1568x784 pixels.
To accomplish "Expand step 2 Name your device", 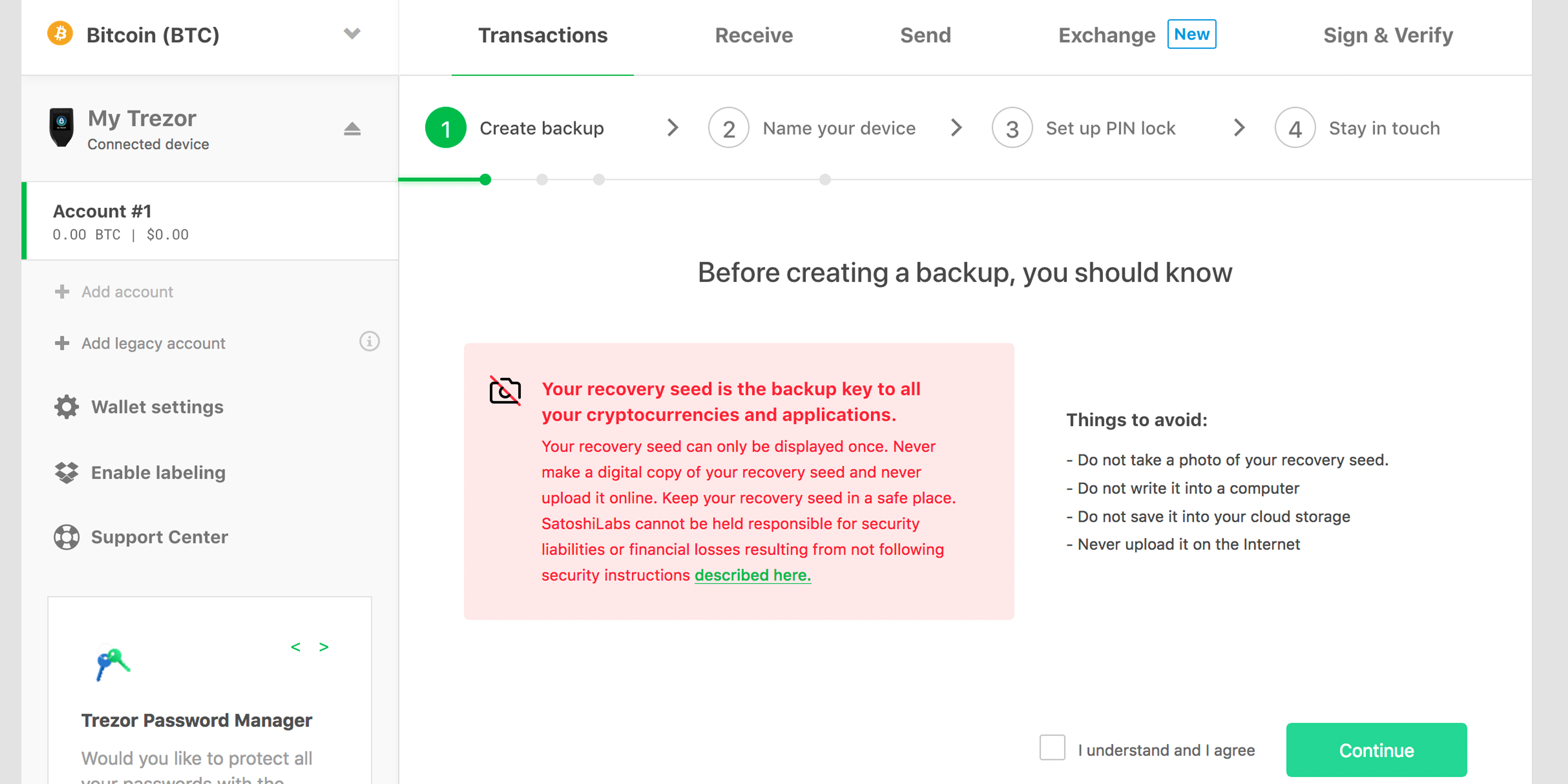I will click(x=839, y=128).
